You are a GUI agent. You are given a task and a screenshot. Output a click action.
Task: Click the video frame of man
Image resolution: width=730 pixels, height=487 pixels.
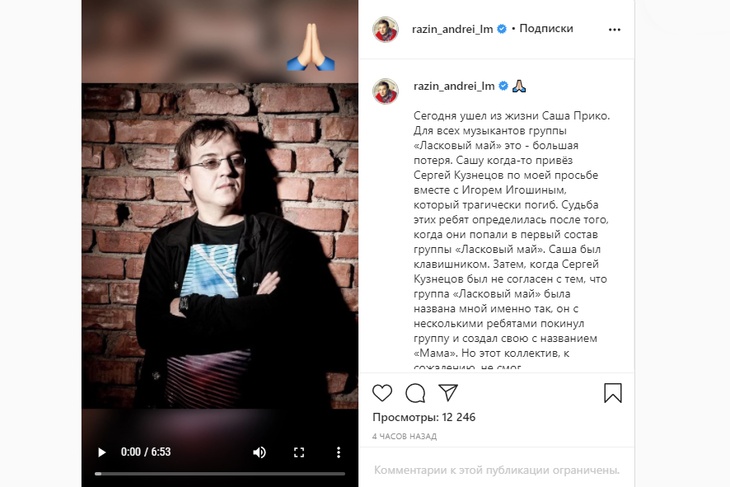(x=220, y=246)
